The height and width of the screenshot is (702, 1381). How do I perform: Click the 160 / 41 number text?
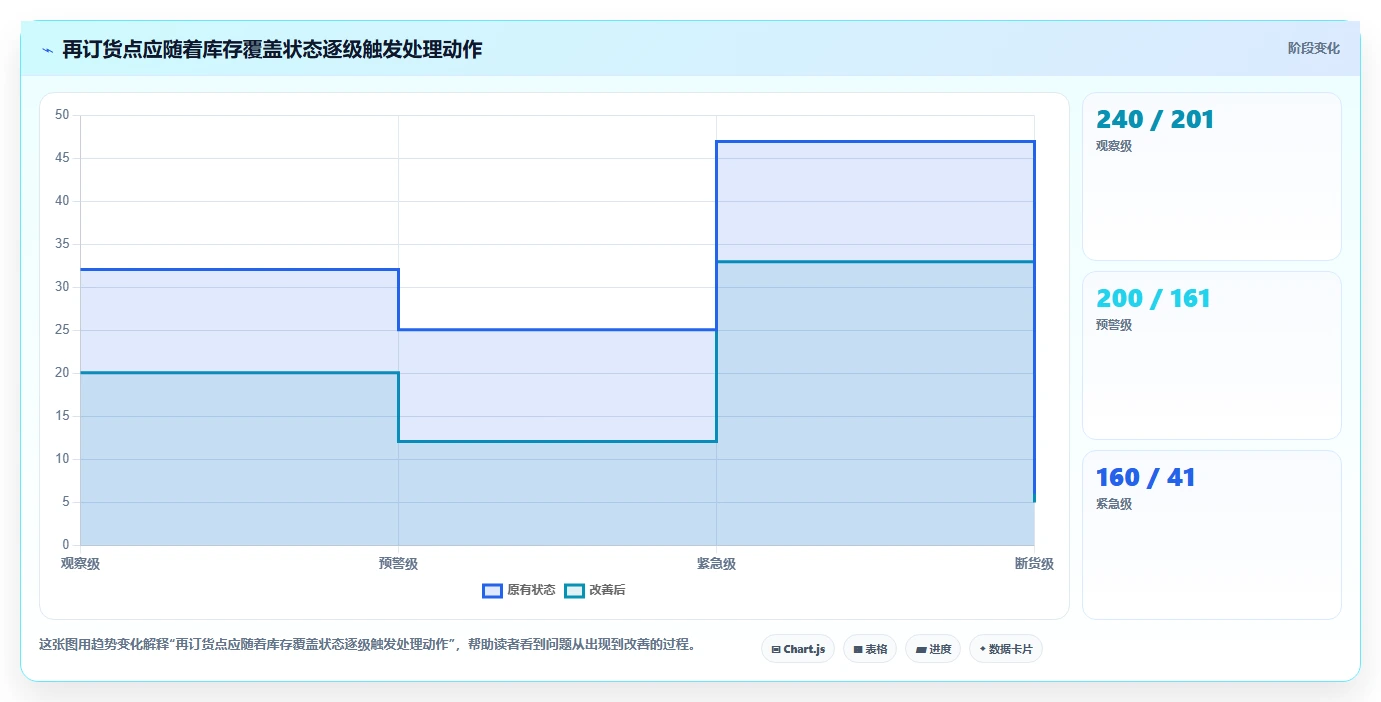coord(1146,478)
